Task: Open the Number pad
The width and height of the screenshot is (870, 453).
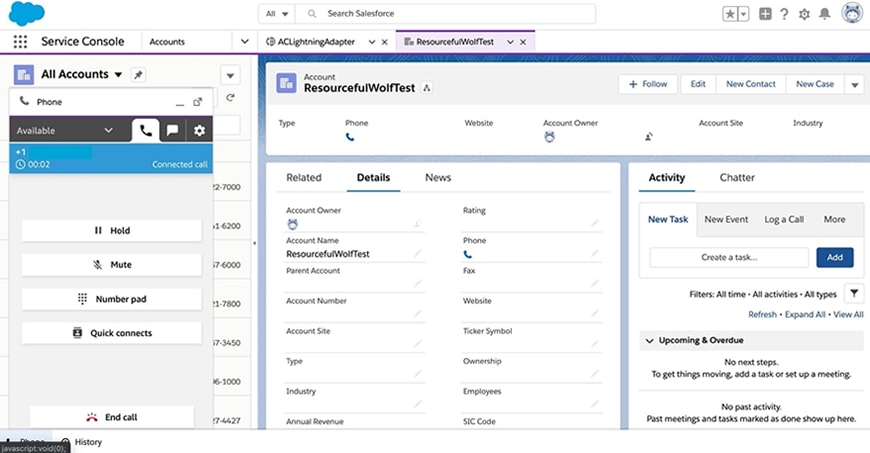Action: [x=112, y=299]
